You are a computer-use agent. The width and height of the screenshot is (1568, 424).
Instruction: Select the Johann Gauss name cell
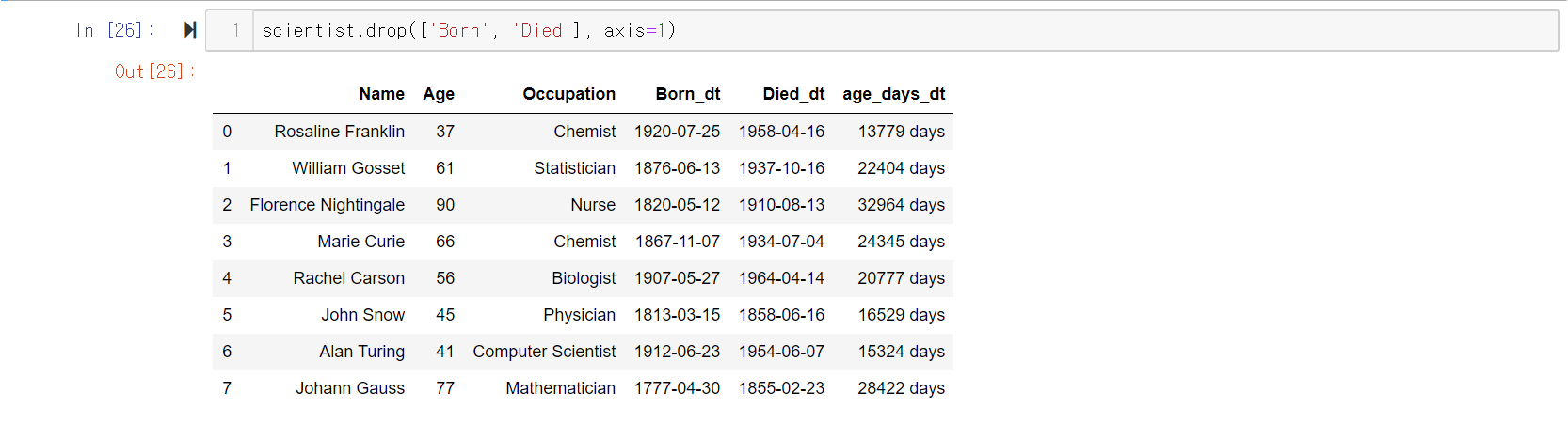click(x=350, y=388)
